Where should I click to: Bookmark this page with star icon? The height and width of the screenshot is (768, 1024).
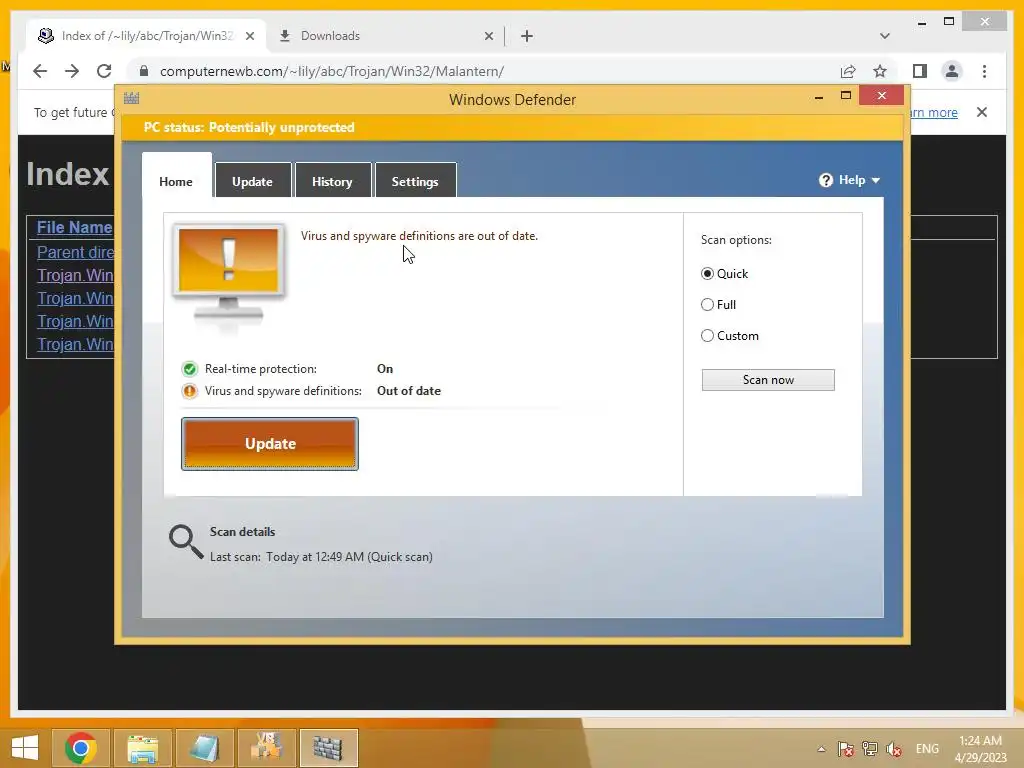click(x=880, y=71)
